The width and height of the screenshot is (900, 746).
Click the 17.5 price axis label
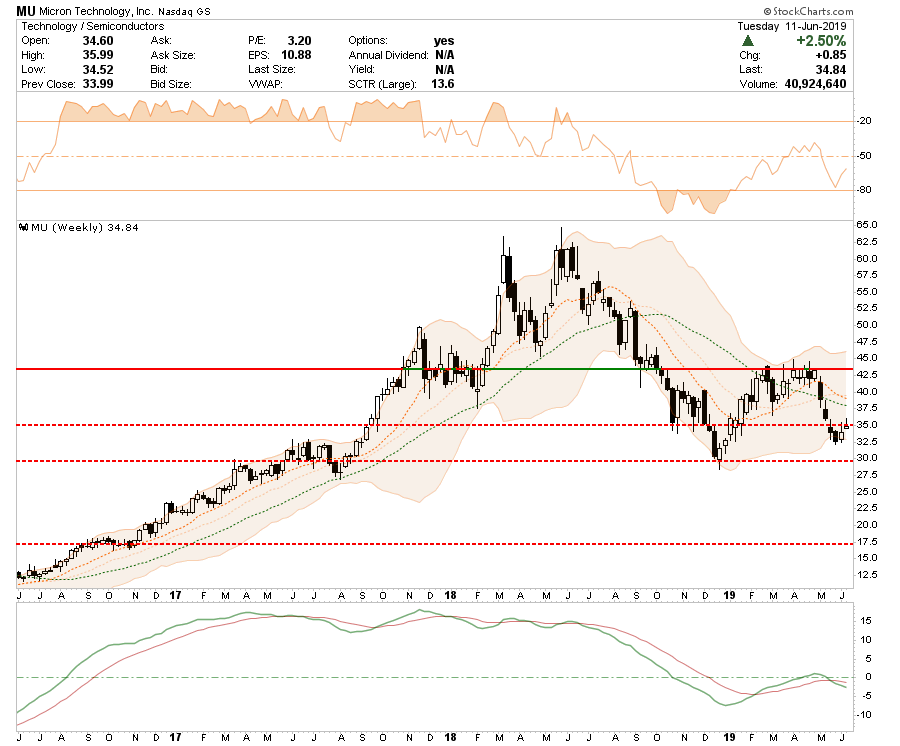point(867,542)
